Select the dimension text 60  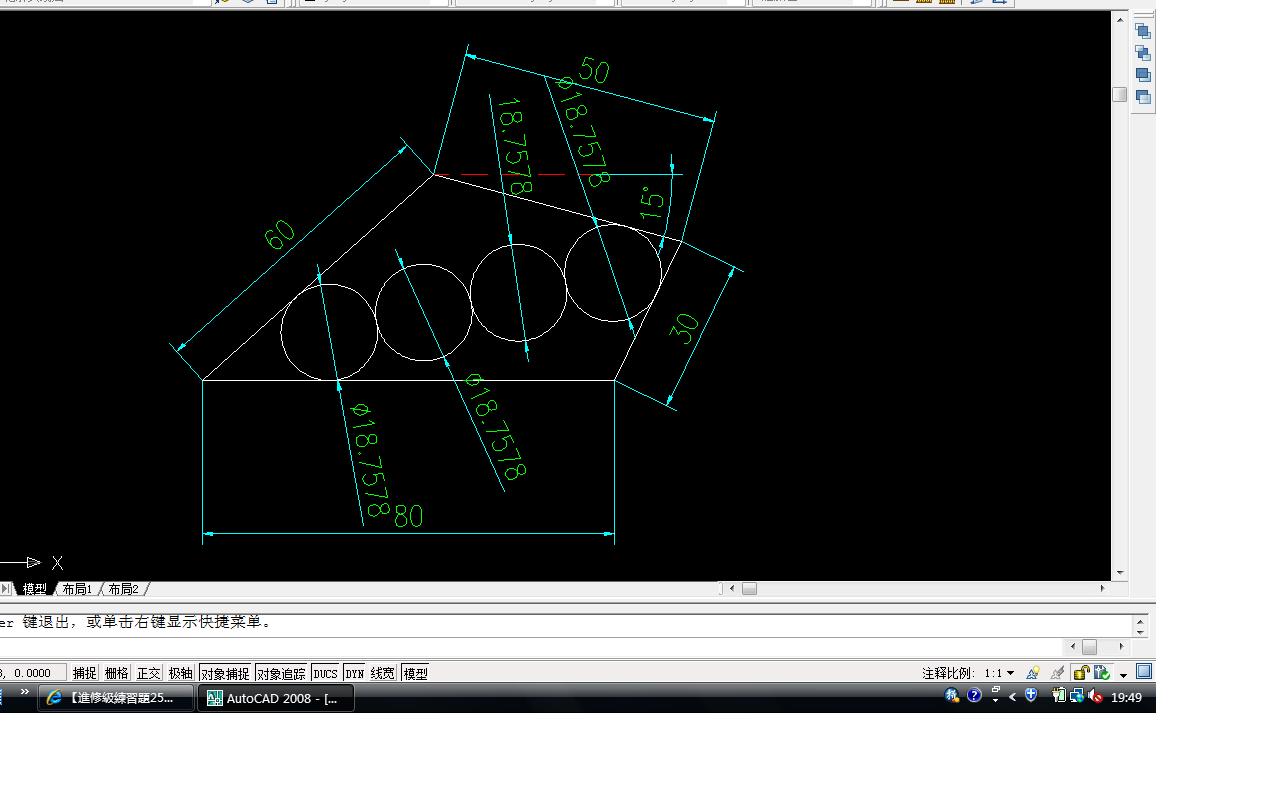click(280, 235)
